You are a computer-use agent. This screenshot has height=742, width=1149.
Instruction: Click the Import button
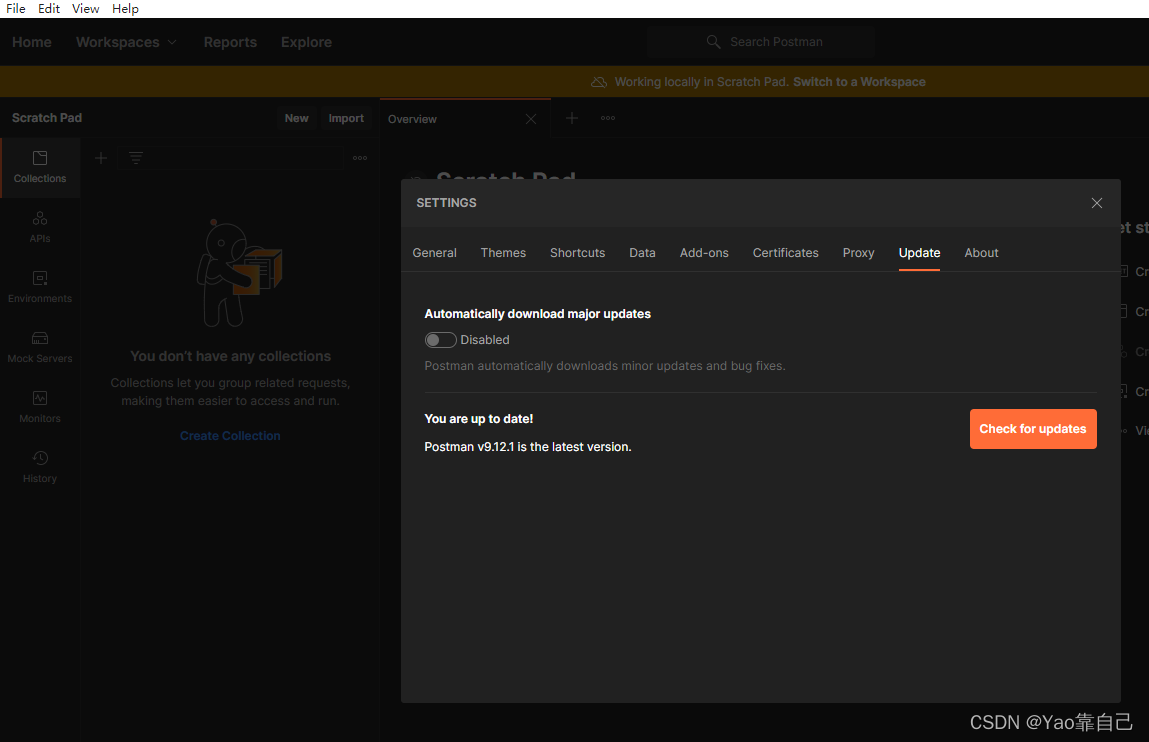click(346, 118)
